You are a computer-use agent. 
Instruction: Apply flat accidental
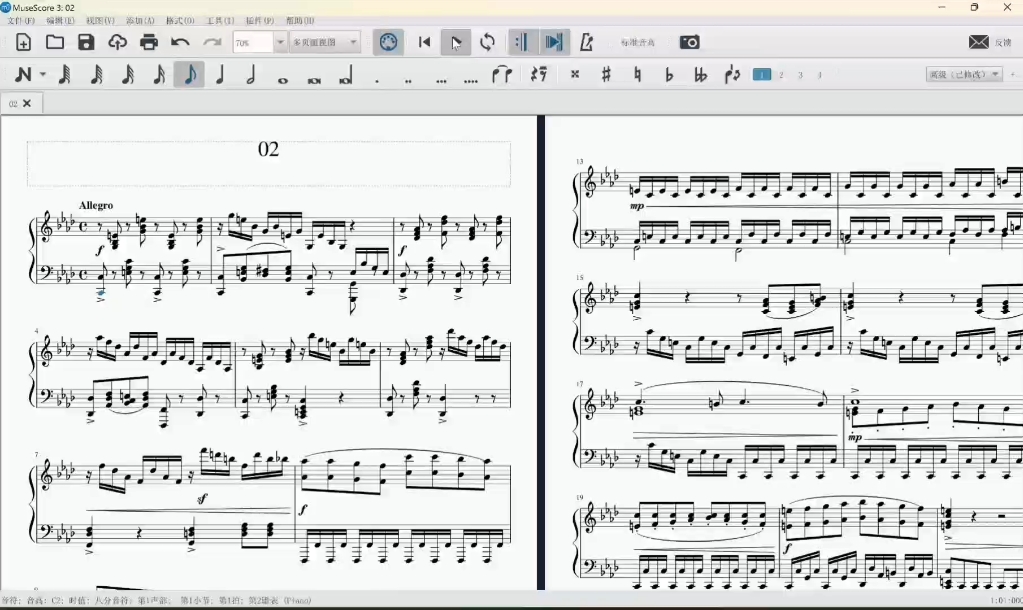coord(669,74)
